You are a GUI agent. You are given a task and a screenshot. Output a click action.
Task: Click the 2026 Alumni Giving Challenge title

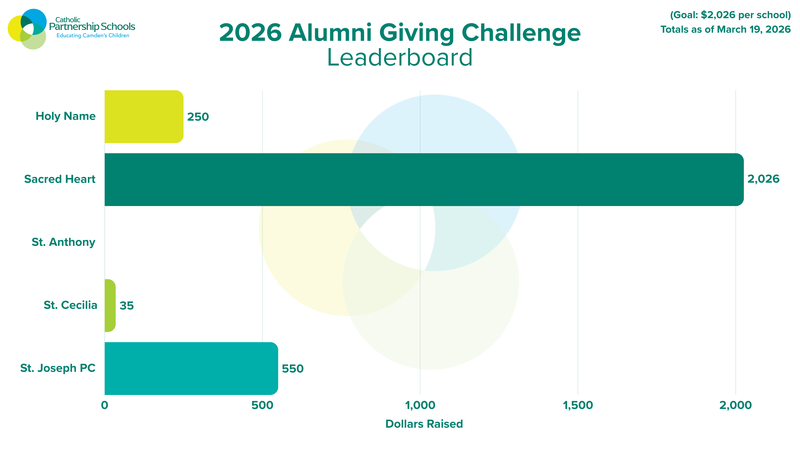coord(399,32)
